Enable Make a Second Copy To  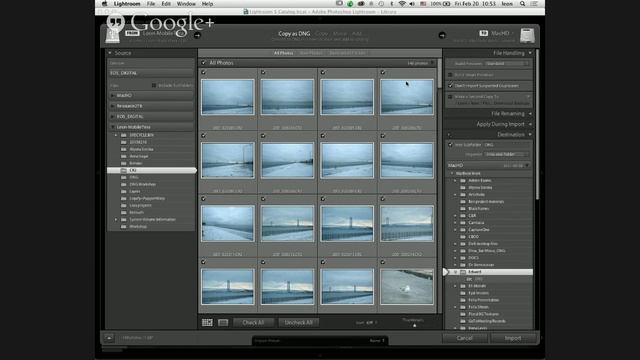(450, 97)
